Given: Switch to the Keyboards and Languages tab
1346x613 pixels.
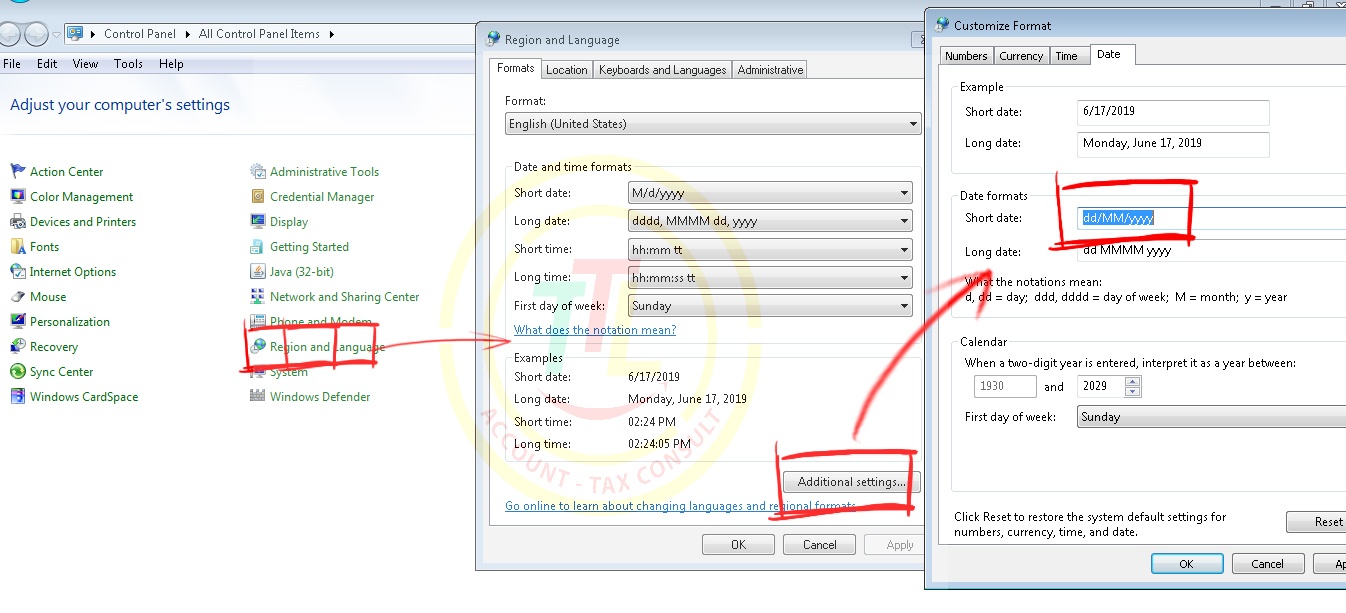Looking at the screenshot, I should 662,70.
